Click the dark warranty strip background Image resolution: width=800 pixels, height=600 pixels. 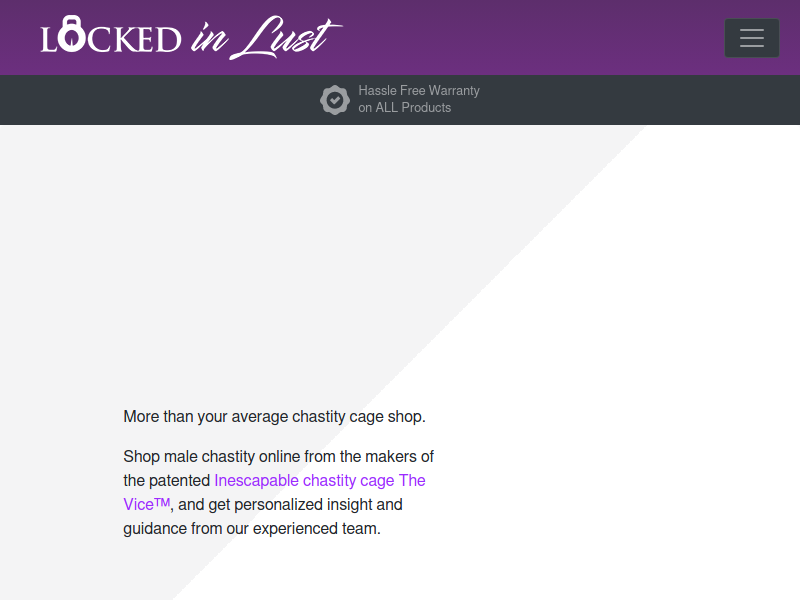(x=153, y=100)
